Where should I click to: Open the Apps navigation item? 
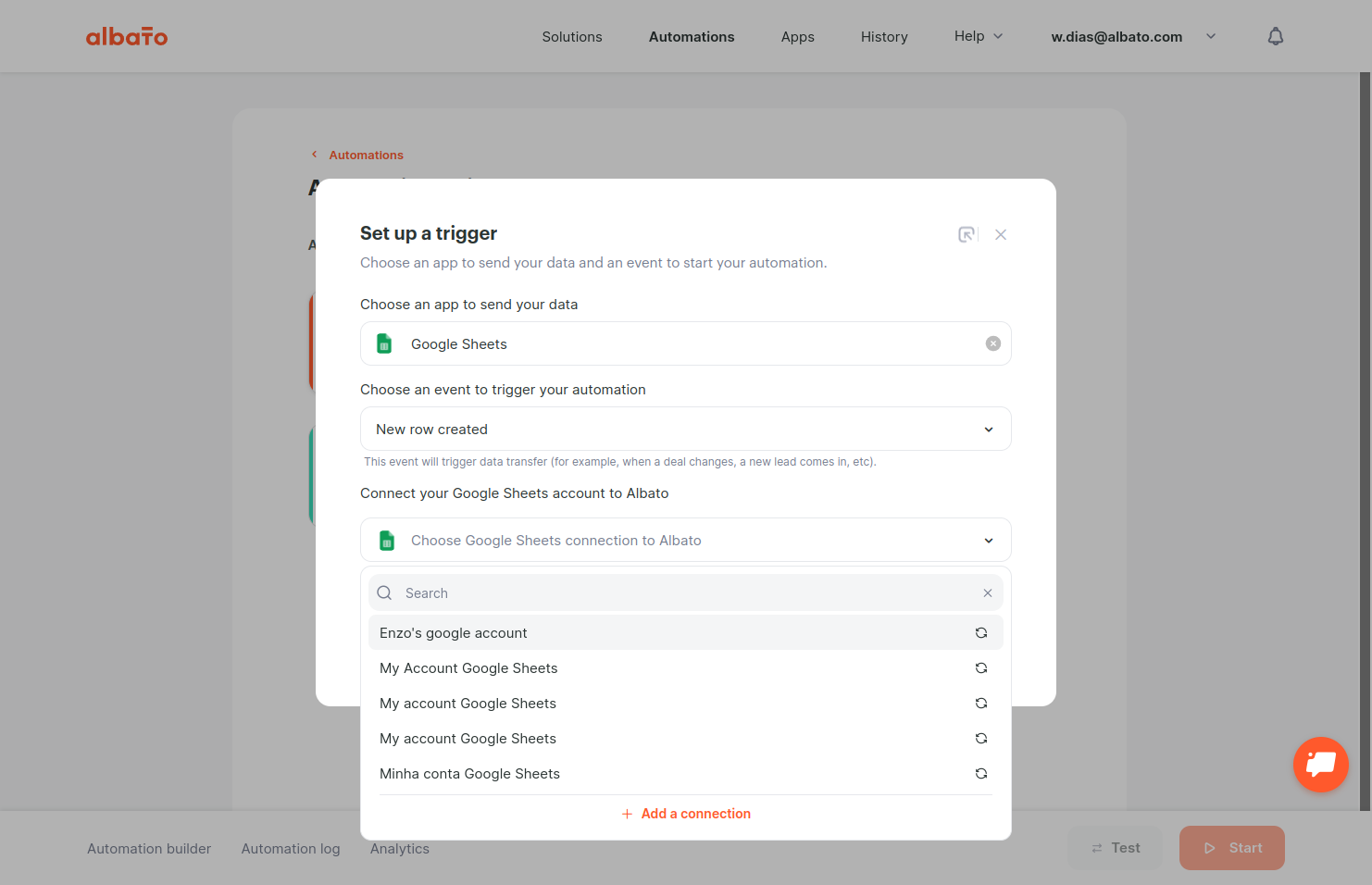(798, 37)
